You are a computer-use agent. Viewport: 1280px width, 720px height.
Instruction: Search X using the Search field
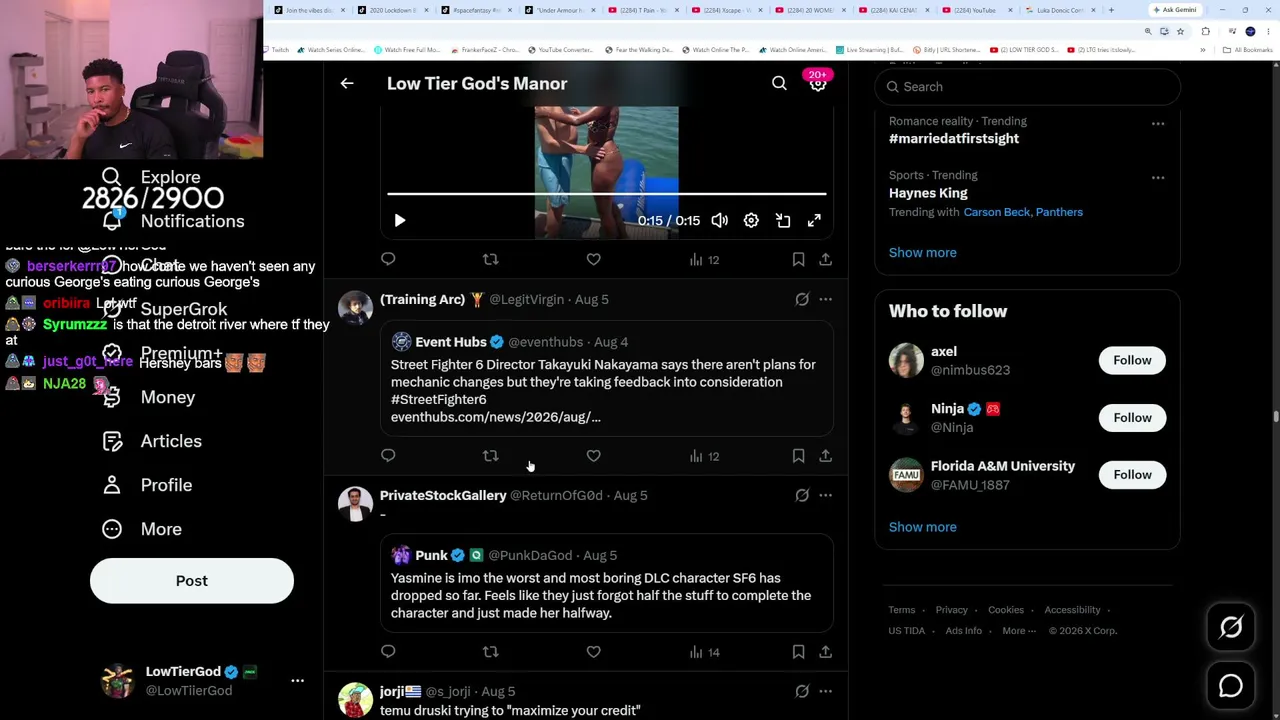pyautogui.click(x=1028, y=87)
